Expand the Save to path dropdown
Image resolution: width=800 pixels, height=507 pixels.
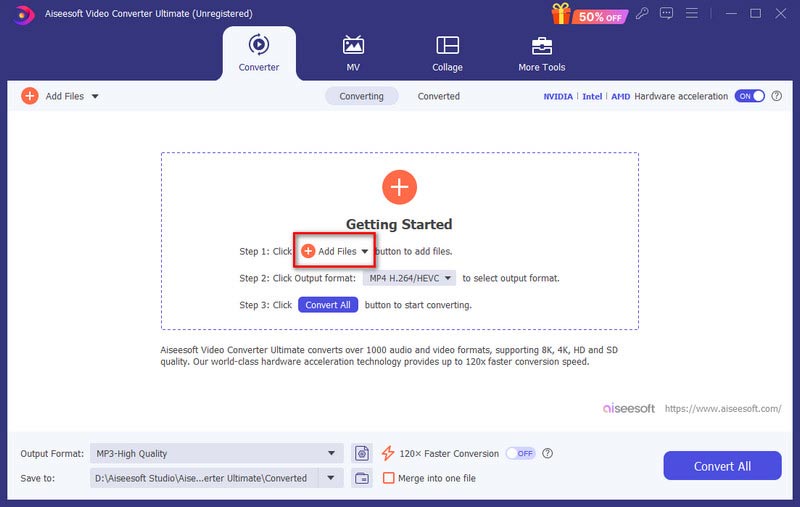[331, 478]
